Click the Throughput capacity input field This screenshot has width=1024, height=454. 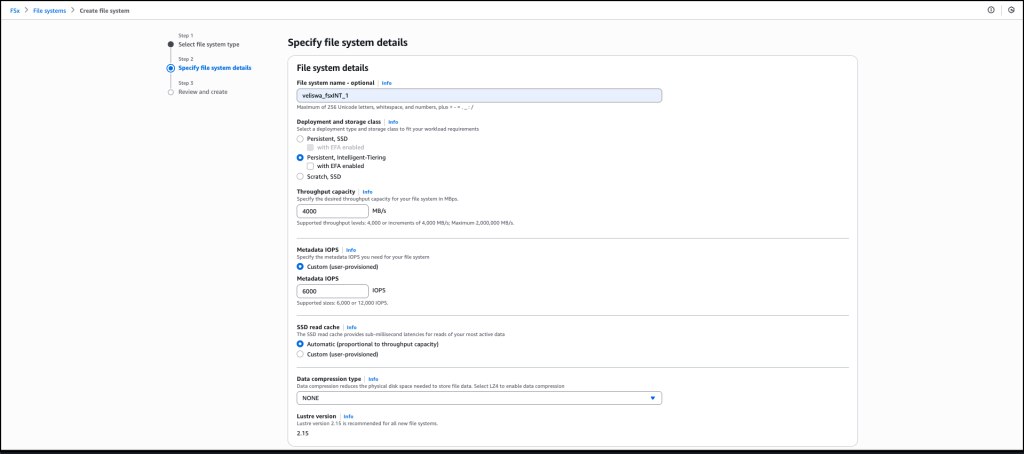332,211
